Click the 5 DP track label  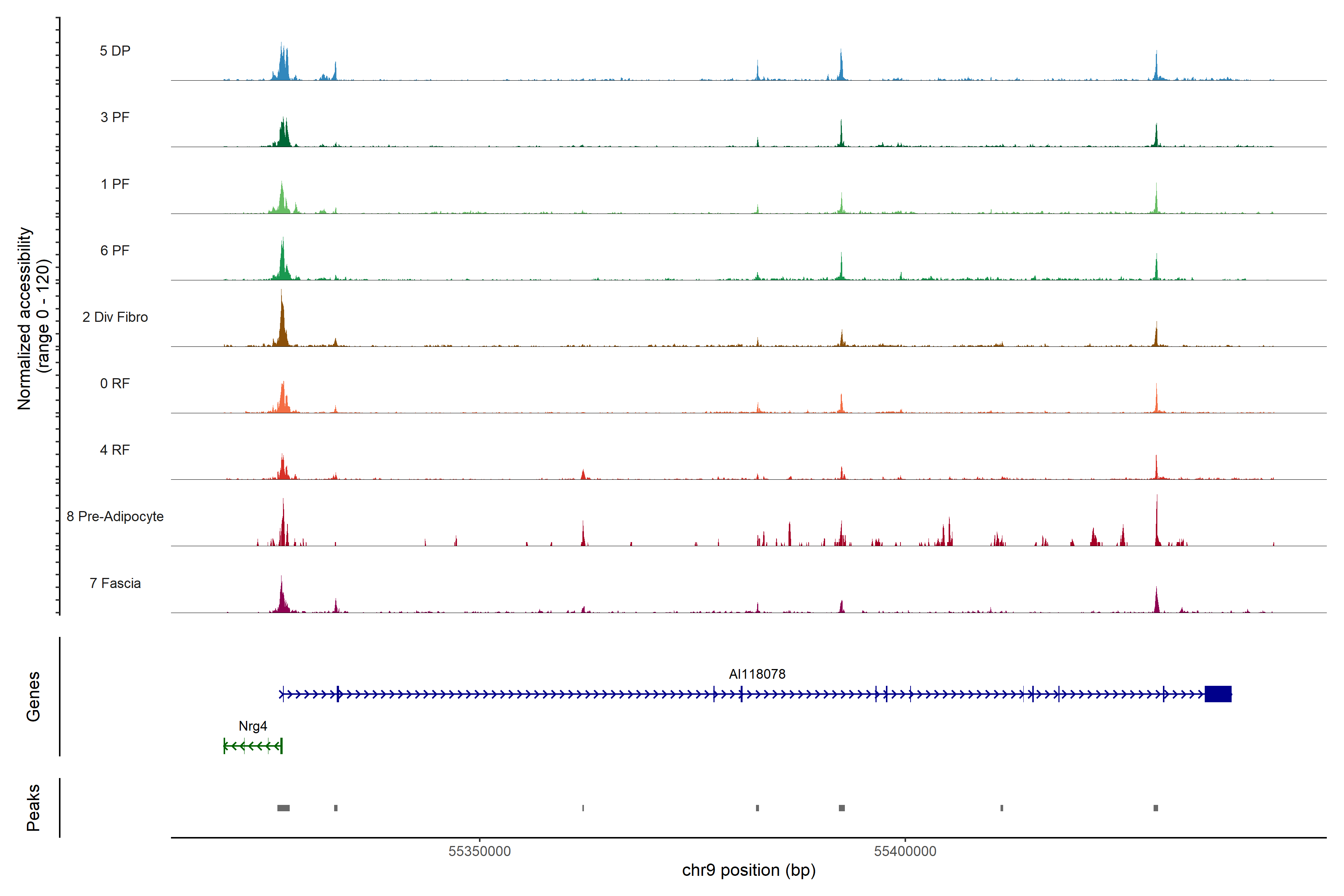pos(115,51)
